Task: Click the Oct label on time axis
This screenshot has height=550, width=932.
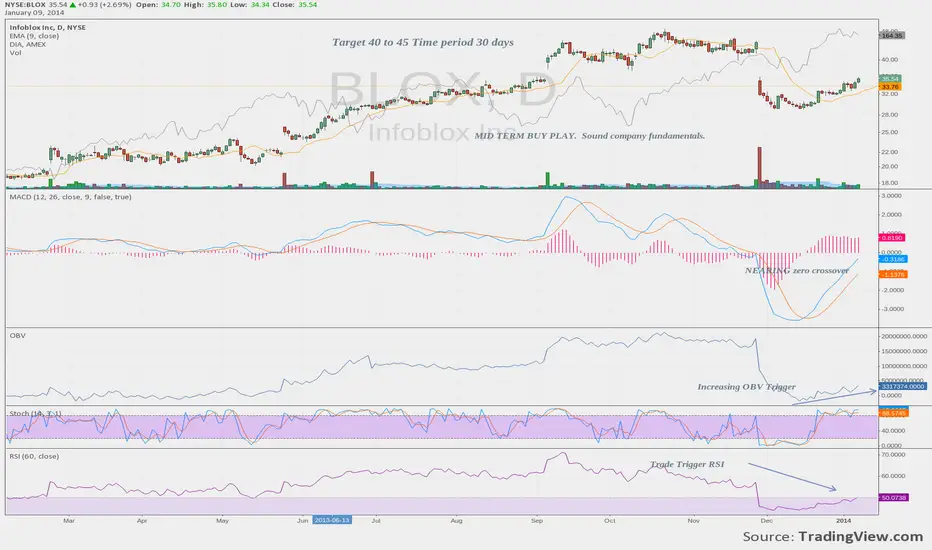Action: [x=610, y=521]
